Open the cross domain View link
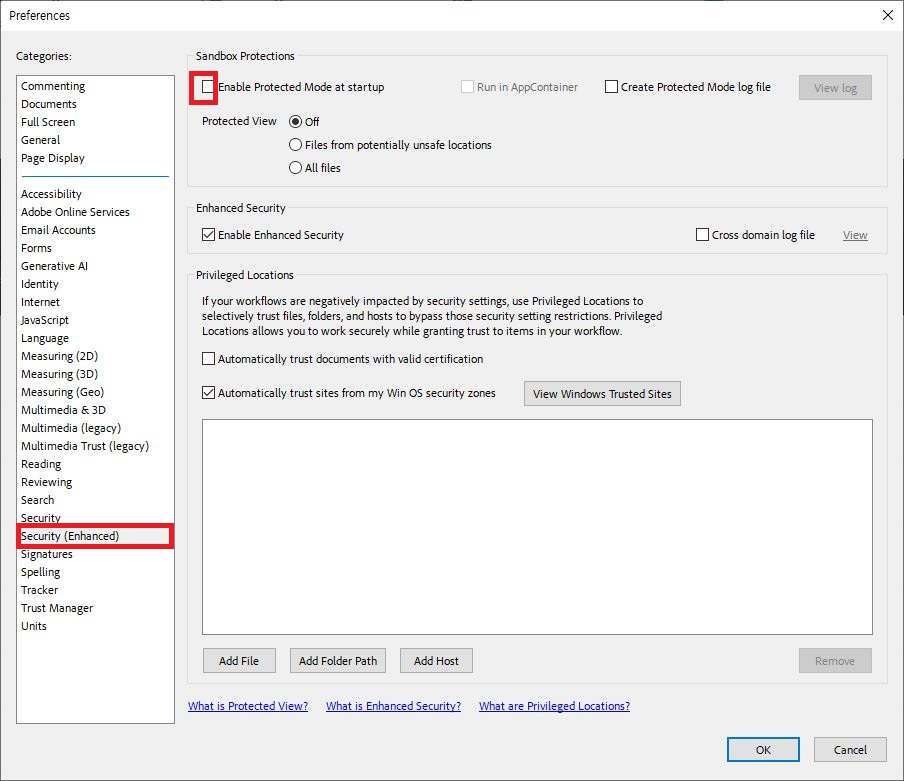 pos(855,235)
